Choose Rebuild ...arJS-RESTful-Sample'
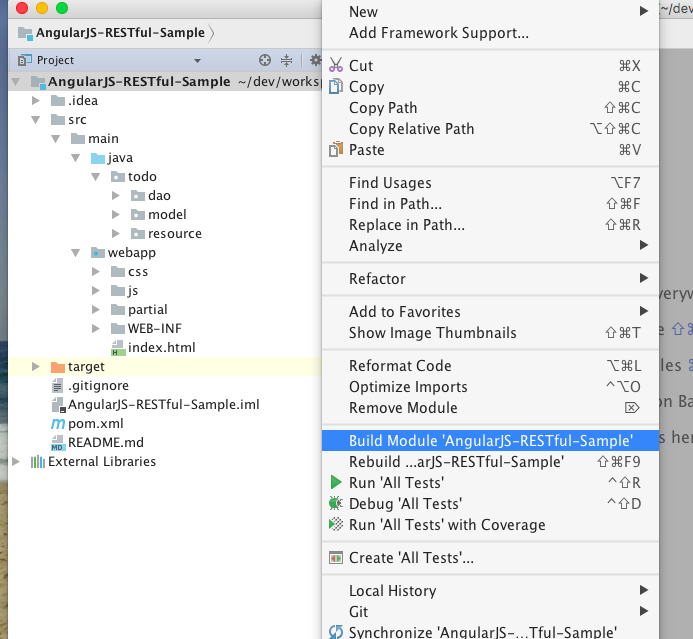Screen dimensions: 693x639 [490, 461]
